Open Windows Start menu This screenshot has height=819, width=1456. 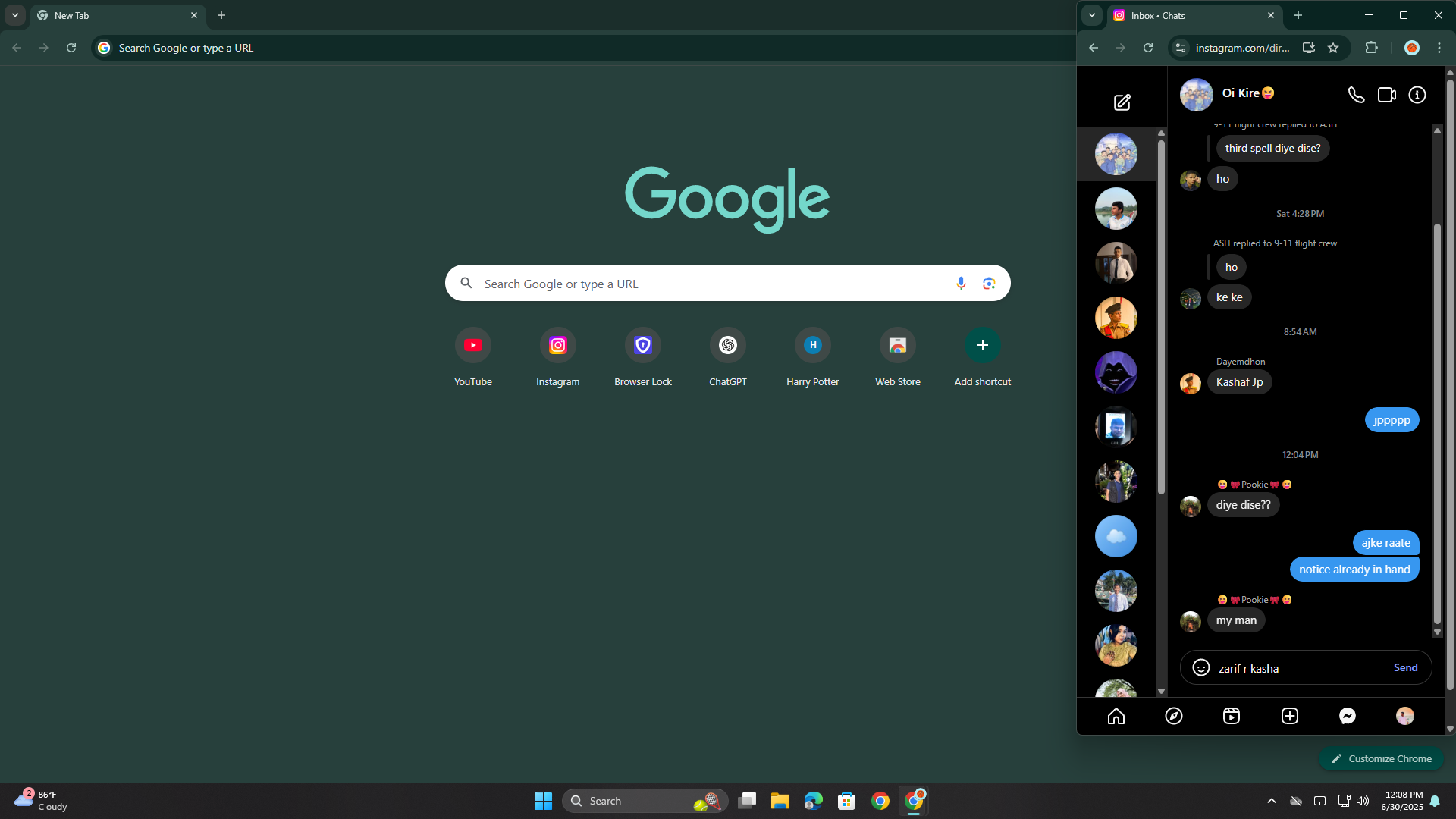click(543, 801)
